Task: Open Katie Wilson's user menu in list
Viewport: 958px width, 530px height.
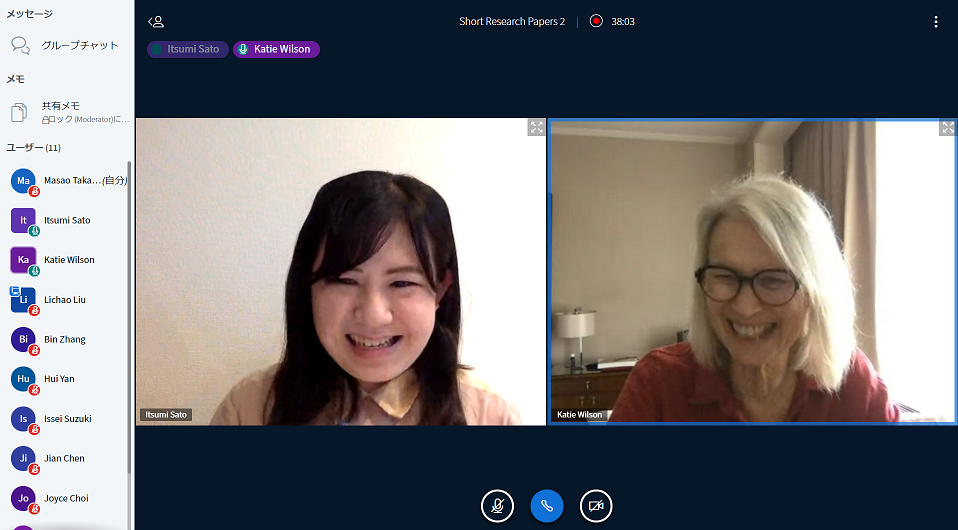Action: tap(69, 260)
